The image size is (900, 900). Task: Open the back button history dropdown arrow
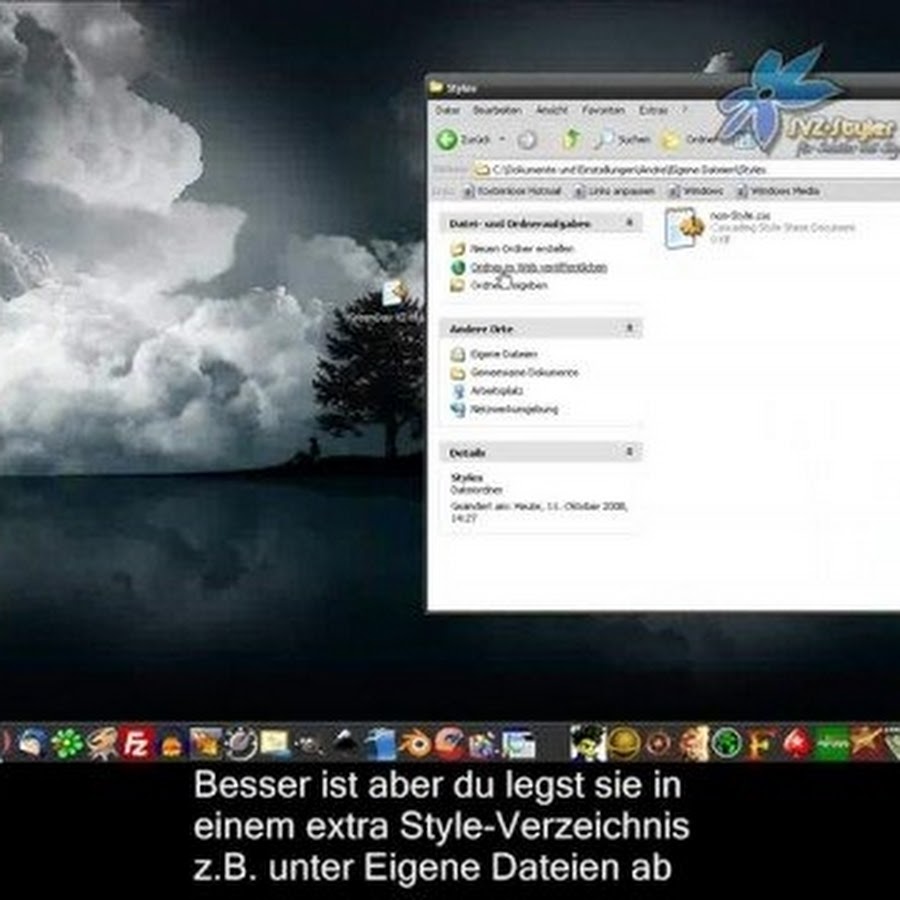pyautogui.click(x=503, y=140)
